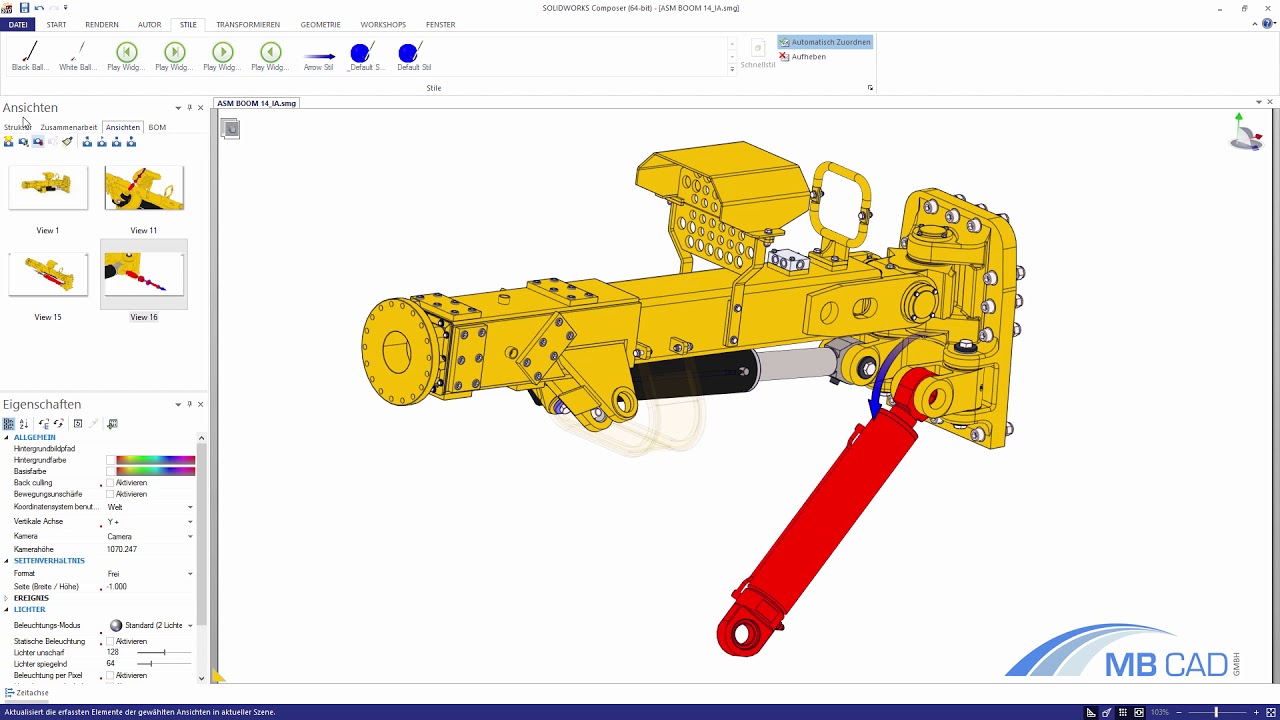Screen dimensions: 1280x720
Task: Expand the EREIGNIS section
Action: click(6, 598)
